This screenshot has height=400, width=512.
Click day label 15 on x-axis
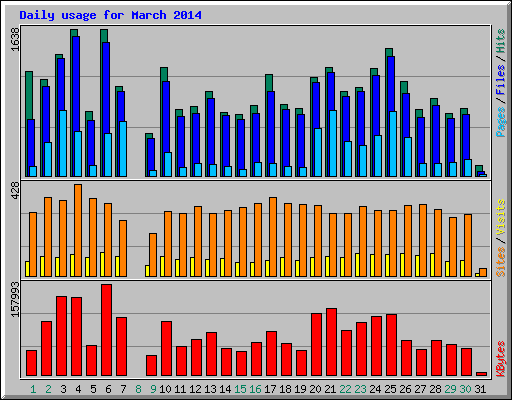(240, 389)
